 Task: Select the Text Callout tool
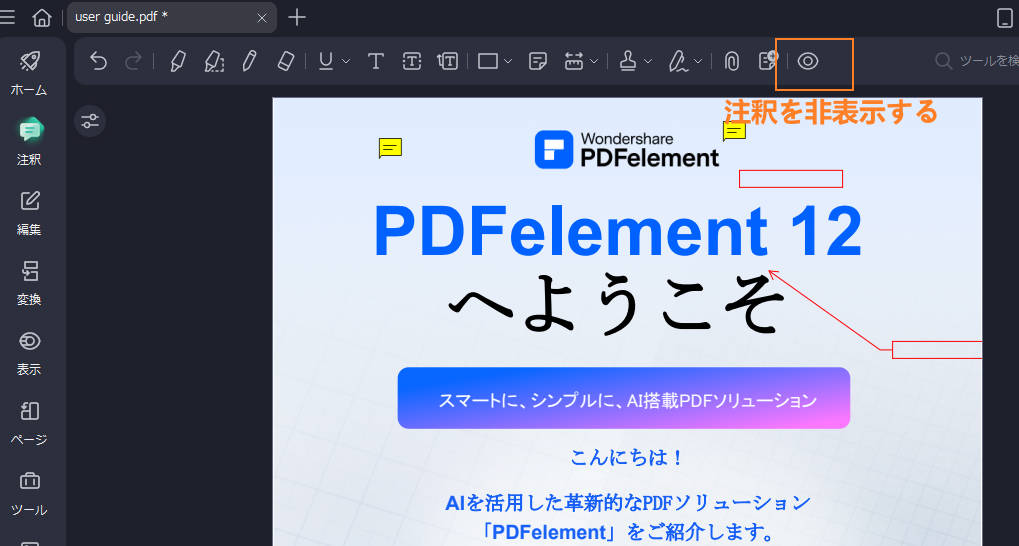tap(447, 61)
